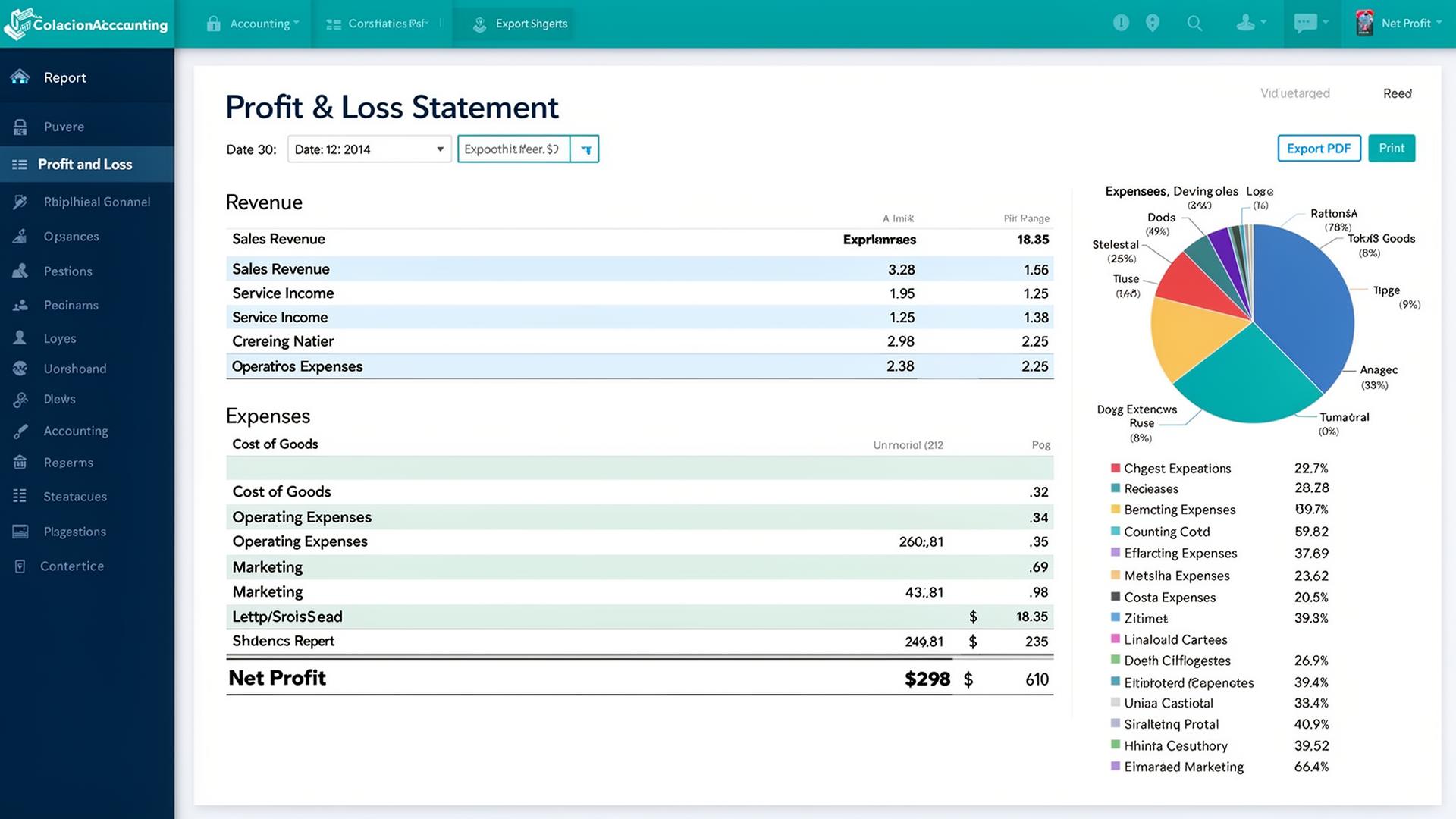
Task: Click the Print button
Action: 1392,149
